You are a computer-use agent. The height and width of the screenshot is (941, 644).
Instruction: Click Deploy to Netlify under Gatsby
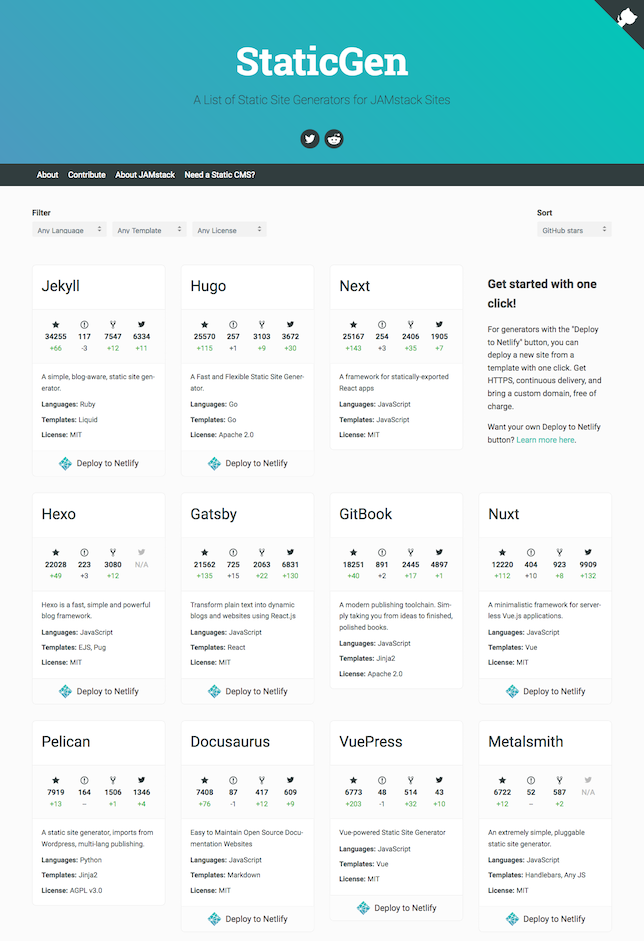(x=247, y=691)
